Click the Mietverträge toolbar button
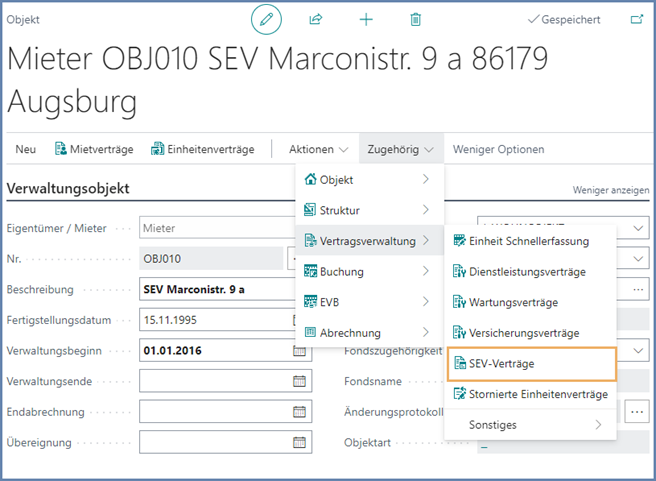 coord(94,149)
